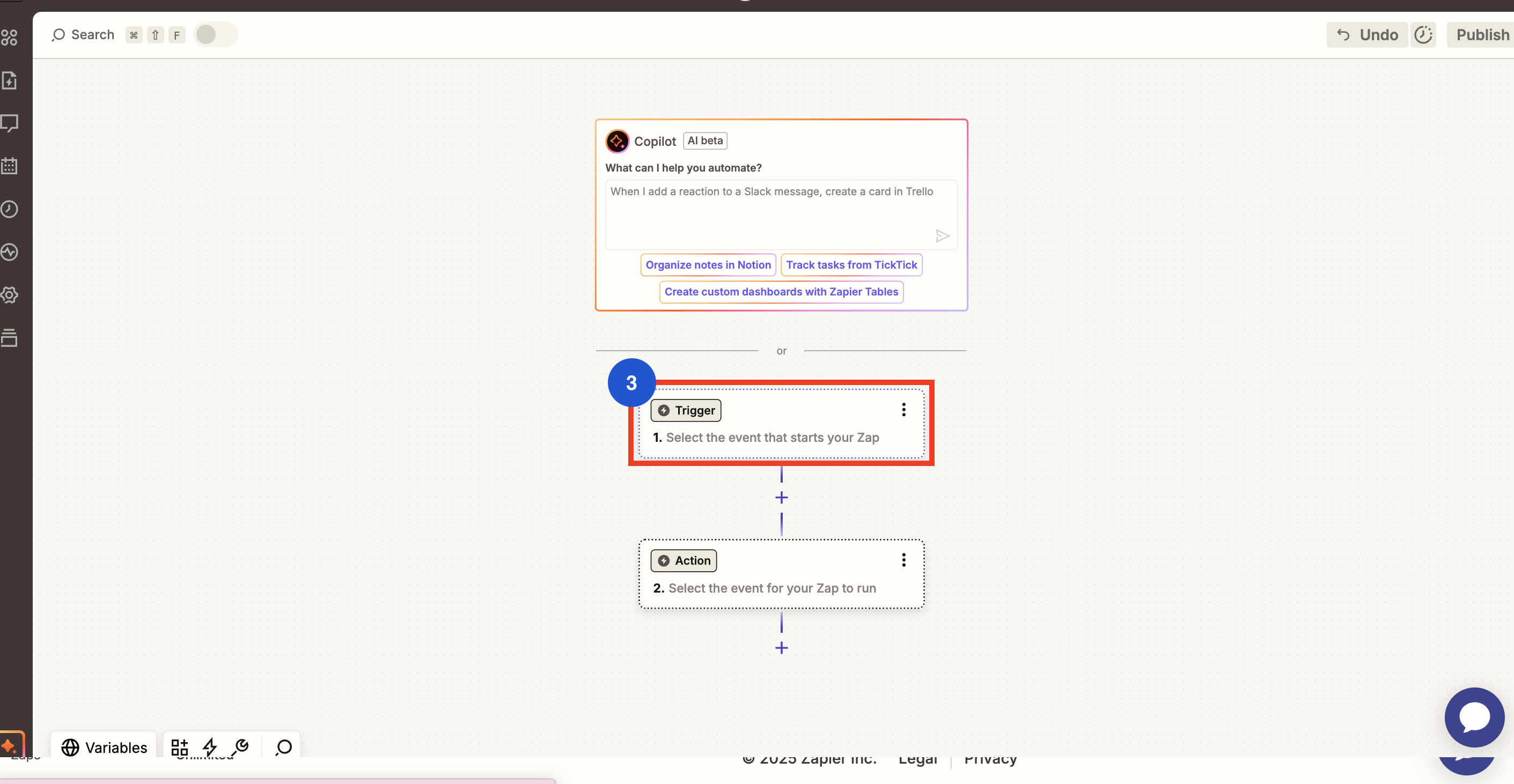Open the versions stack icon in sidebar

click(9, 338)
